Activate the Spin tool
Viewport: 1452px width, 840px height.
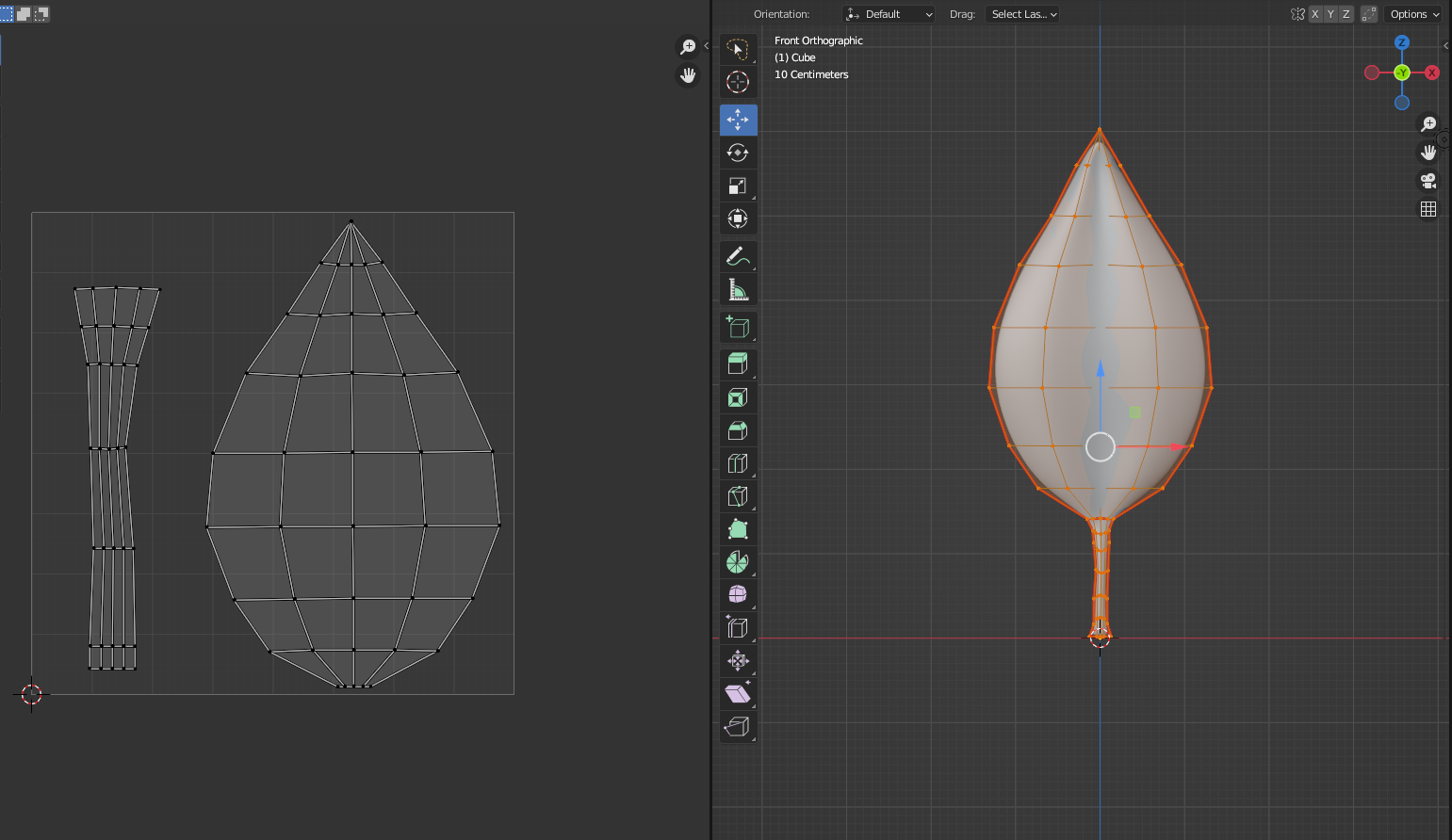click(738, 562)
